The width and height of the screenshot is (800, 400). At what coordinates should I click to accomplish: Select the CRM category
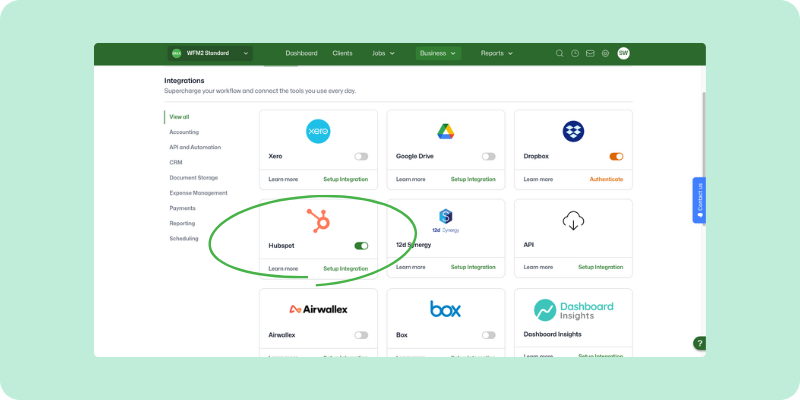pyautogui.click(x=176, y=163)
